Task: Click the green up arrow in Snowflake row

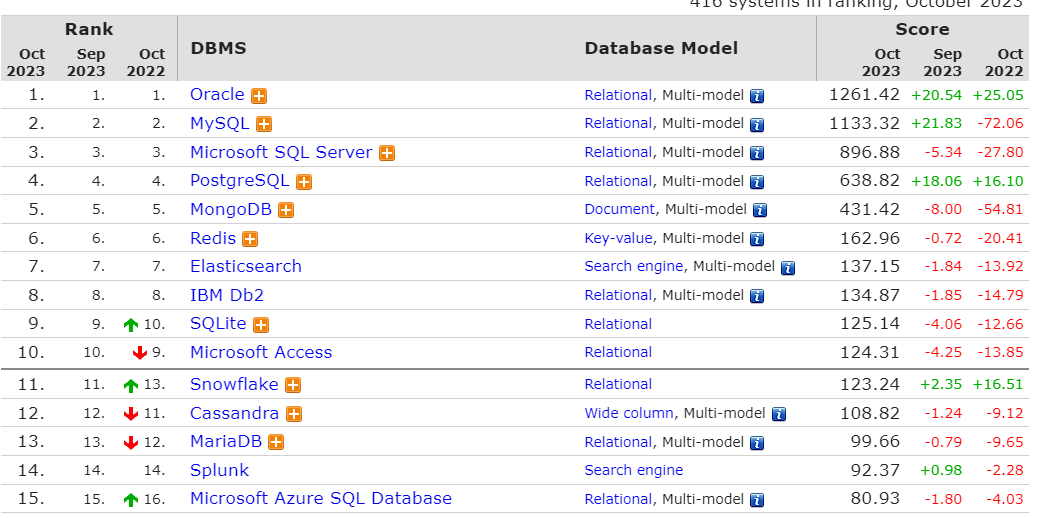Action: tap(131, 385)
